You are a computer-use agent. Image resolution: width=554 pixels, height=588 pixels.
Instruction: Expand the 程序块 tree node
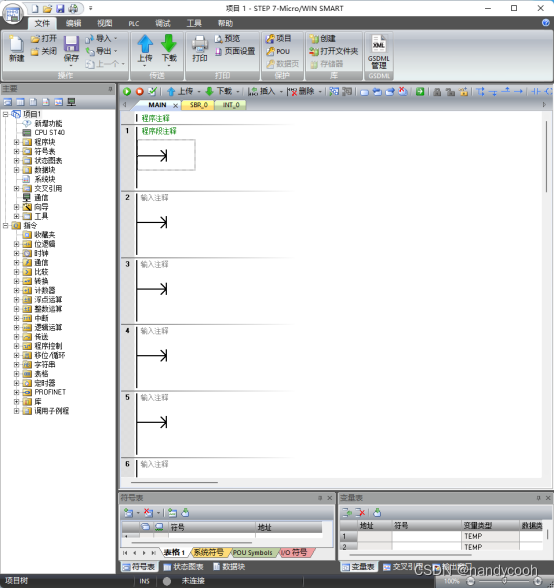coord(16,142)
